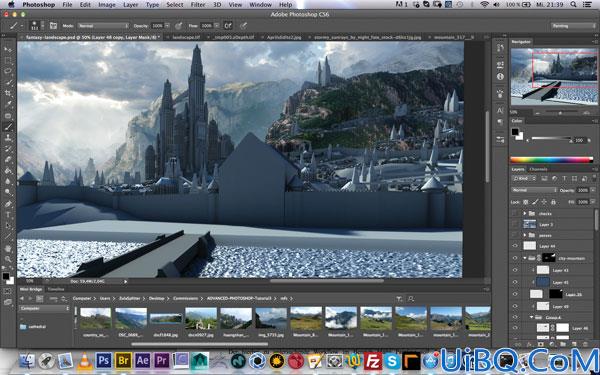Click lock all padlock icon
The height and width of the screenshot is (375, 600).
pos(553,202)
